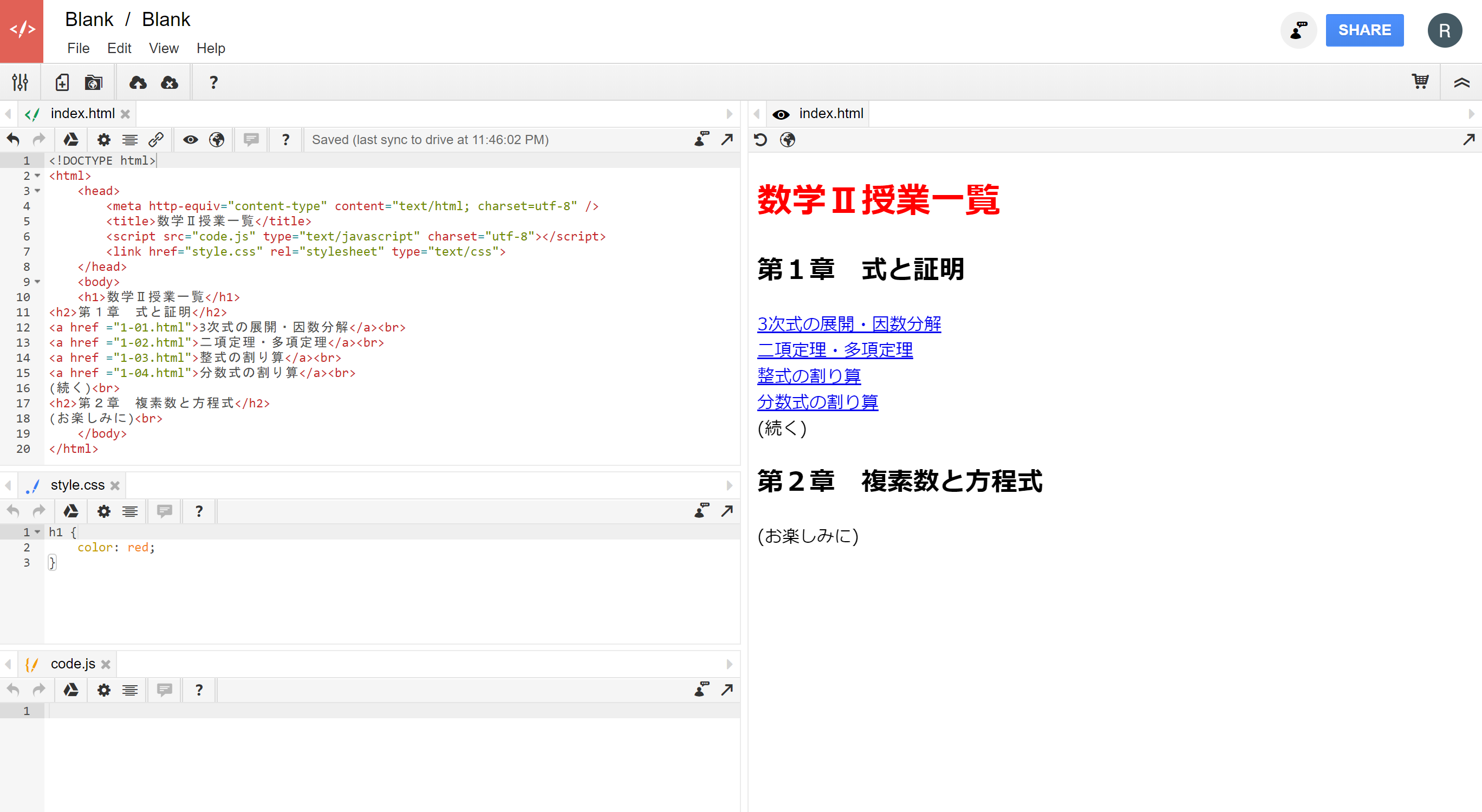This screenshot has height=812, width=1482.
Task: Open settings gear in code.js toolbar
Action: 103,690
